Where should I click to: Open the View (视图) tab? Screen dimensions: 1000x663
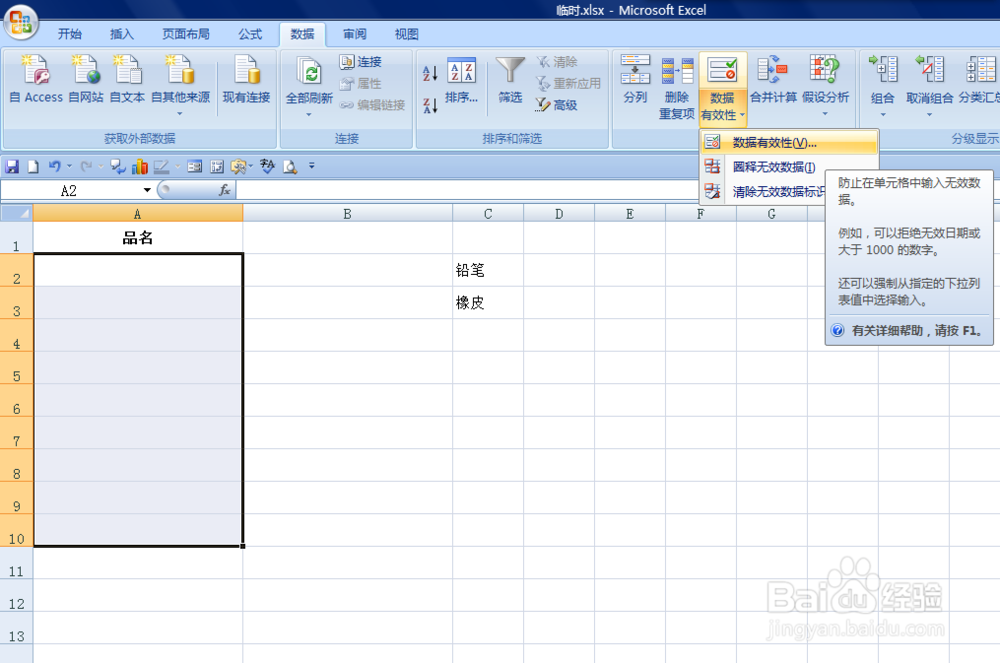pos(406,34)
